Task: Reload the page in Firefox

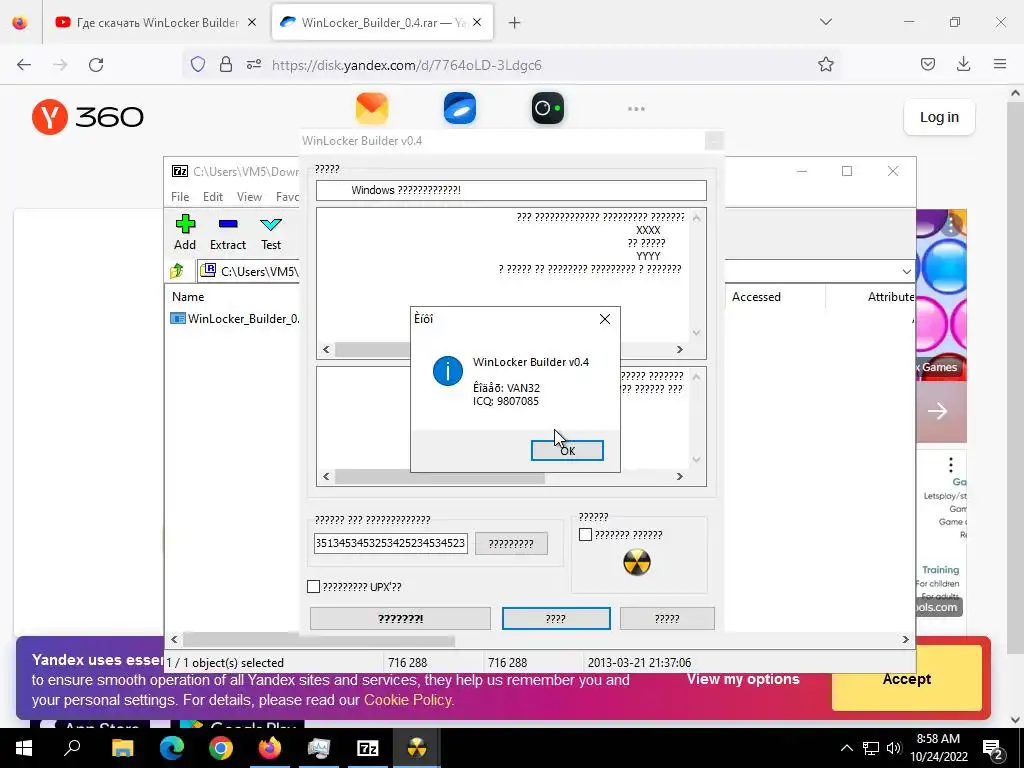Action: [x=96, y=65]
